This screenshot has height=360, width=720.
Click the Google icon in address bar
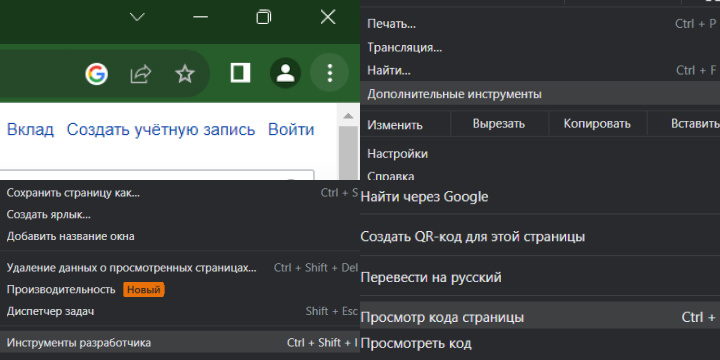pyautogui.click(x=96, y=73)
